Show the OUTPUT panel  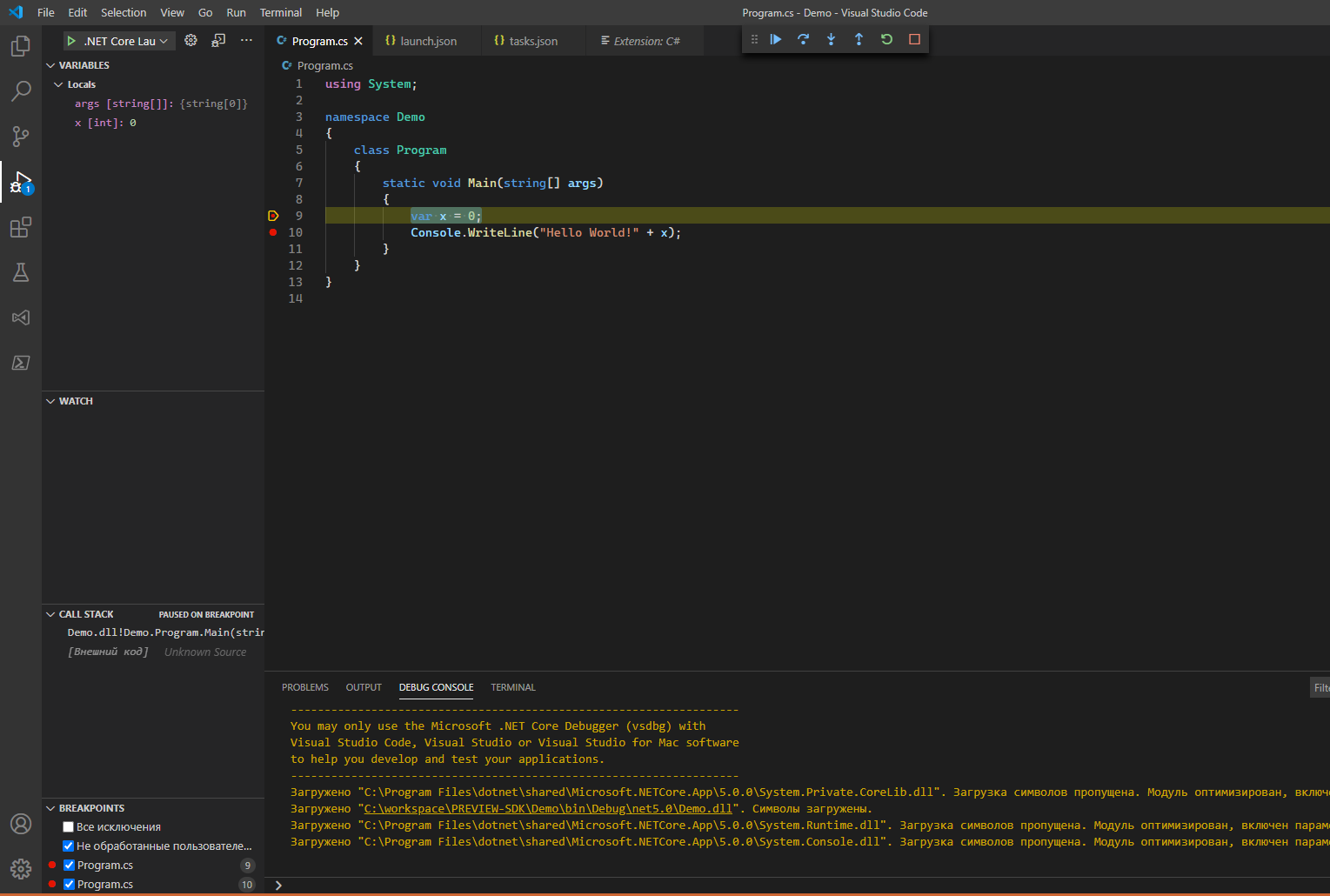click(364, 687)
